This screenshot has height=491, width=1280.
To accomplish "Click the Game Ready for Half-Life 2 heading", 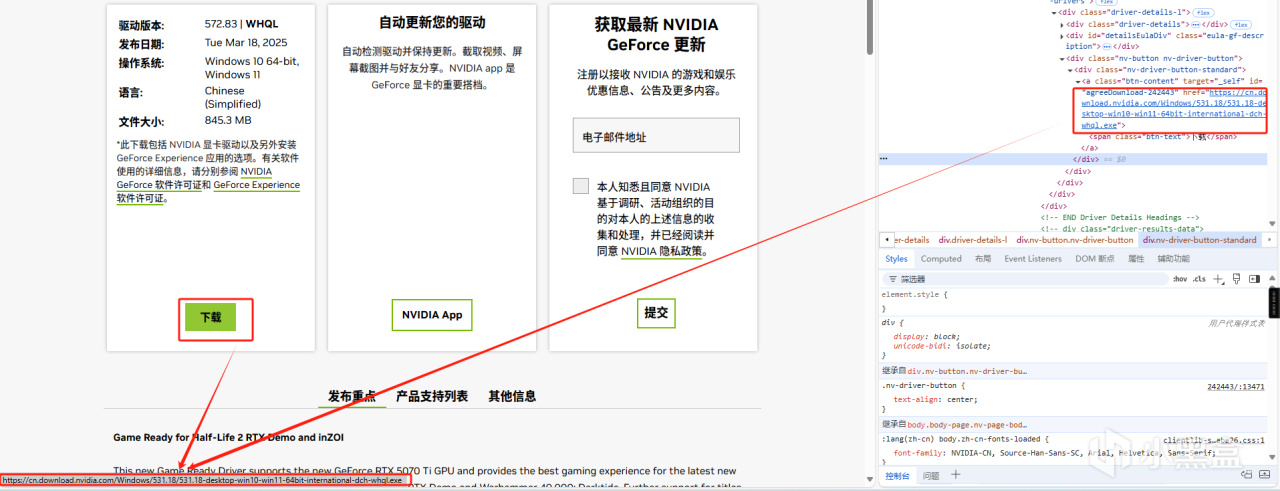I will click(x=229, y=438).
